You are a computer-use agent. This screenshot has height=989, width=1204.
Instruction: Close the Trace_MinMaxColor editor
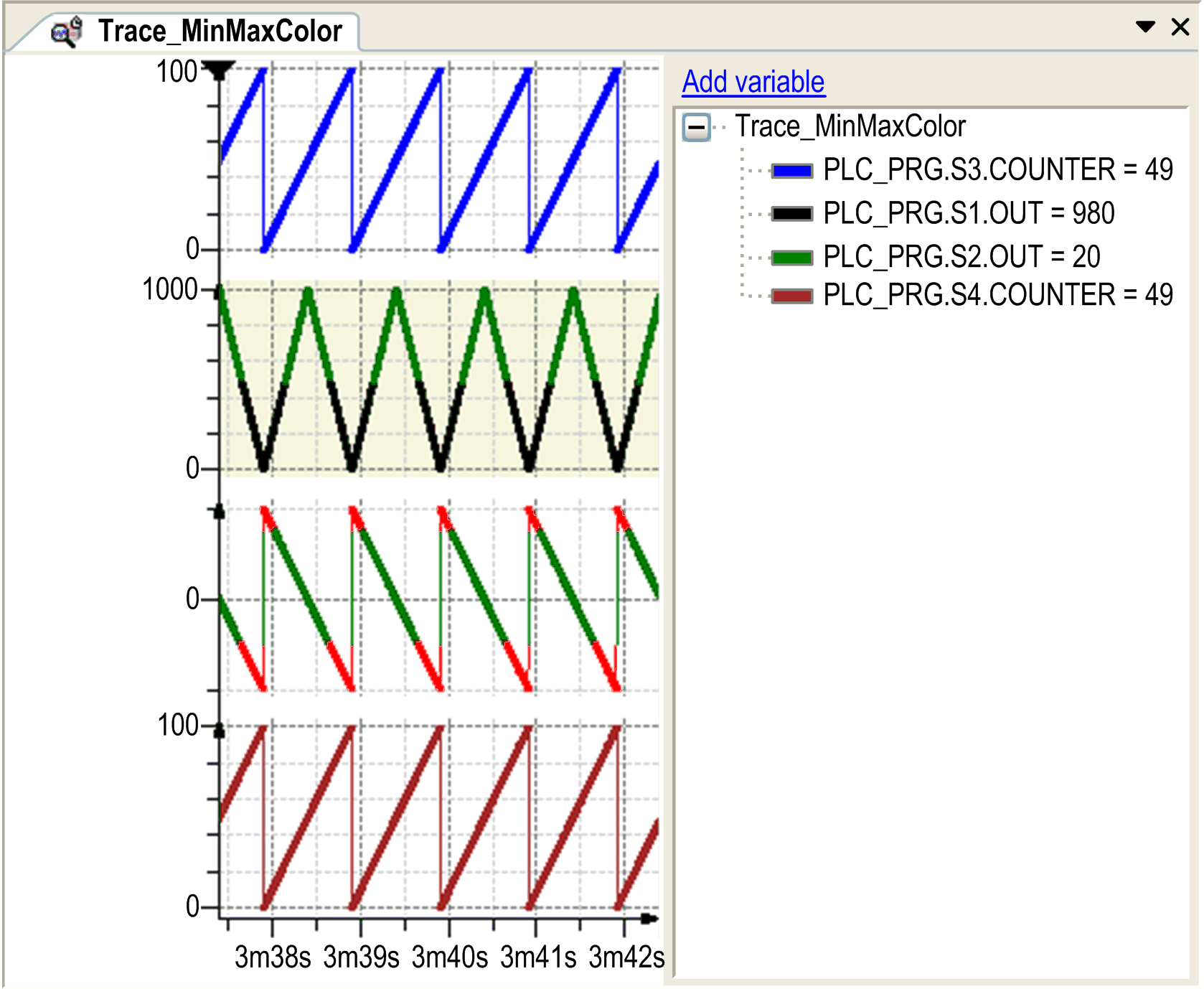(1180, 27)
